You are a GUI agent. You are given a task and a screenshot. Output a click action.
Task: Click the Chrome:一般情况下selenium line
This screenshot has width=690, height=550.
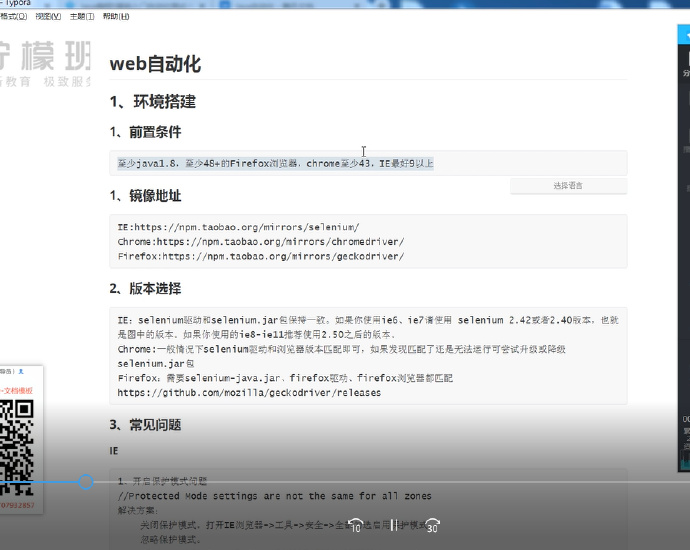point(341,349)
